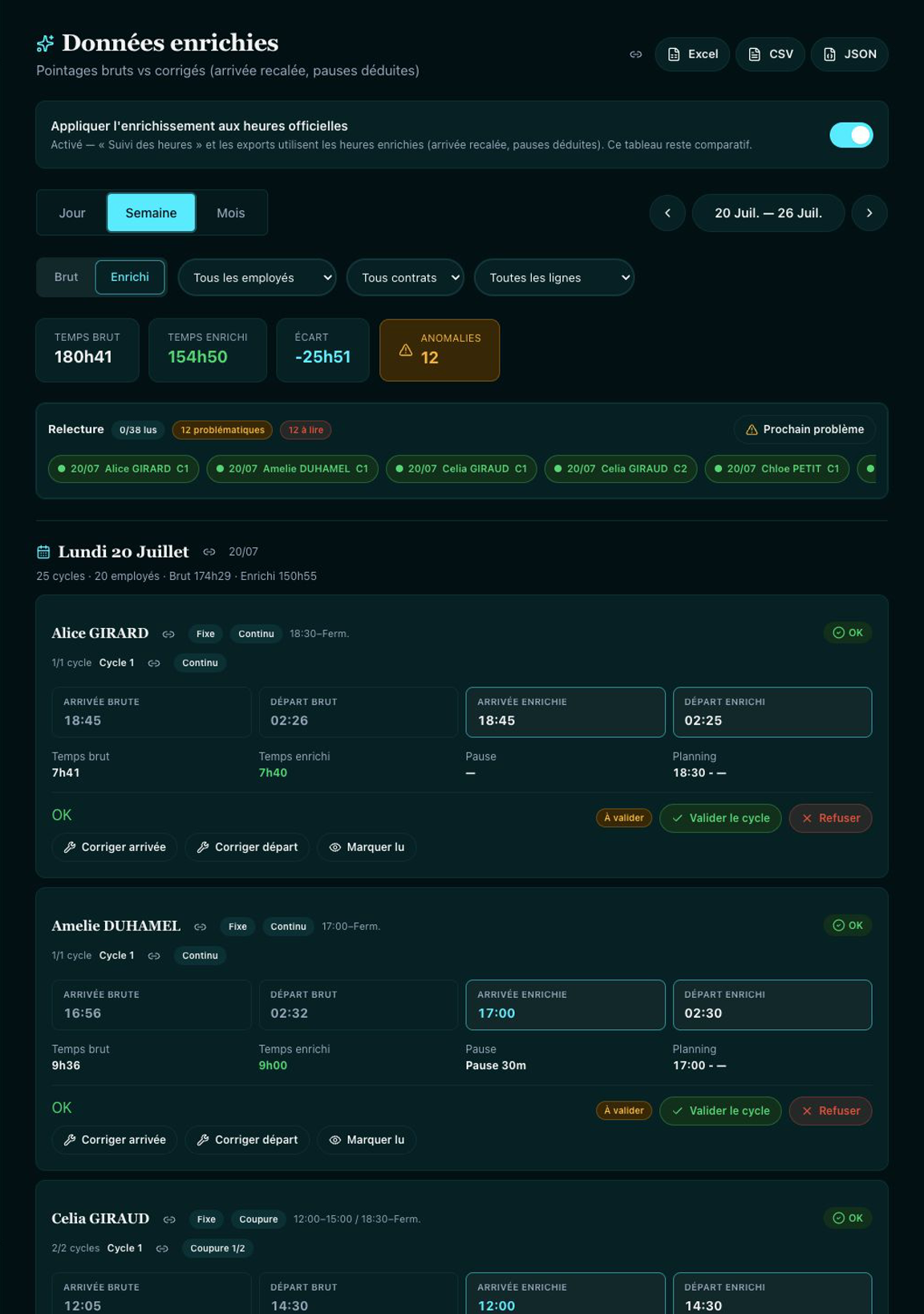Screen dimensions: 924x1314
Task: Click the Coupure 1/2 tag on Celia GIRAUD's card
Action: 217,1248
